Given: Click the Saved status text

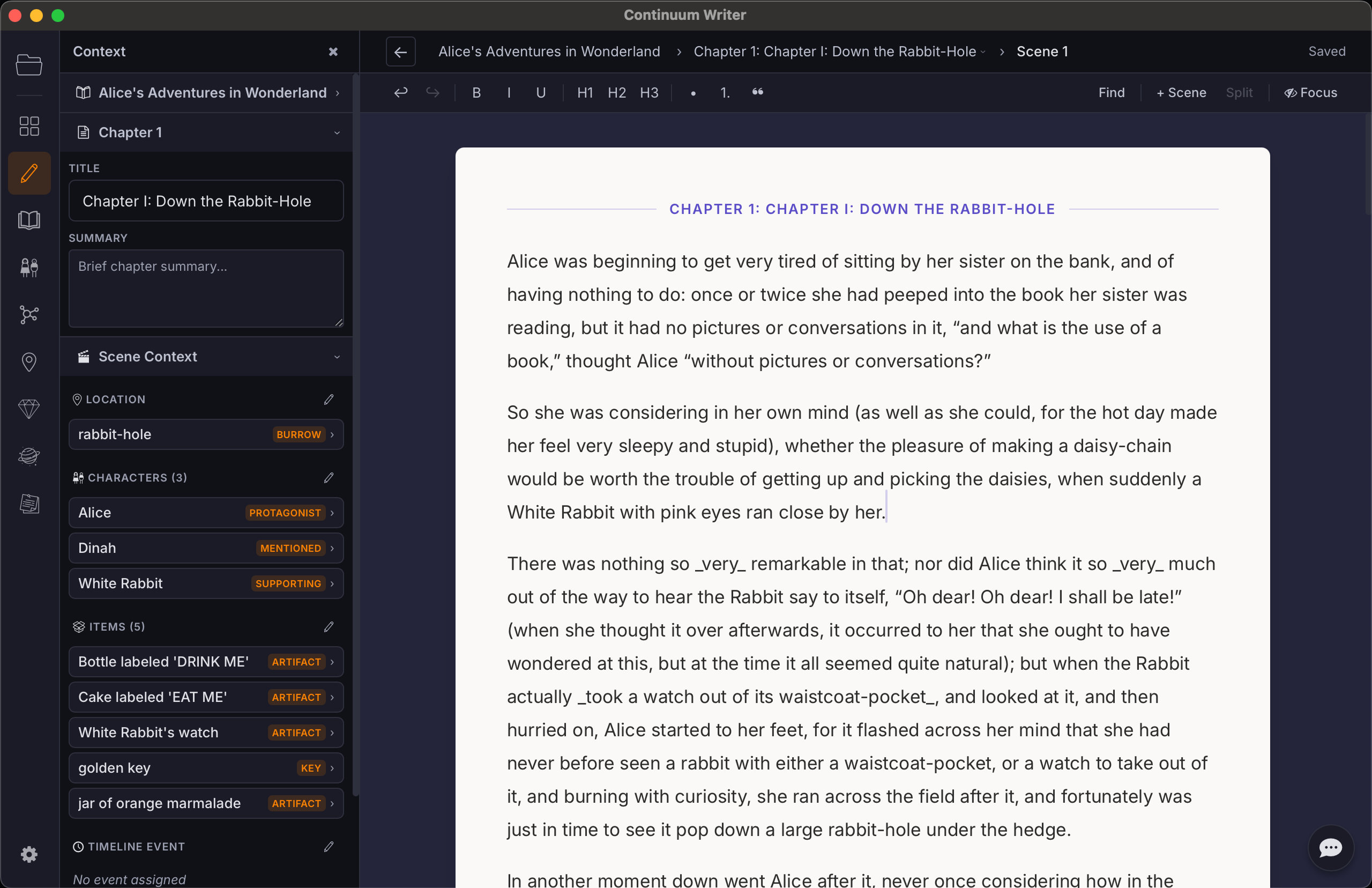Looking at the screenshot, I should coord(1326,51).
